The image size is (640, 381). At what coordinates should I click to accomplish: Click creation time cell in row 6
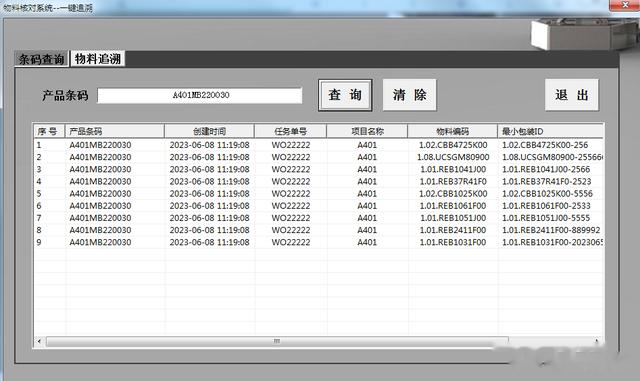(x=209, y=206)
